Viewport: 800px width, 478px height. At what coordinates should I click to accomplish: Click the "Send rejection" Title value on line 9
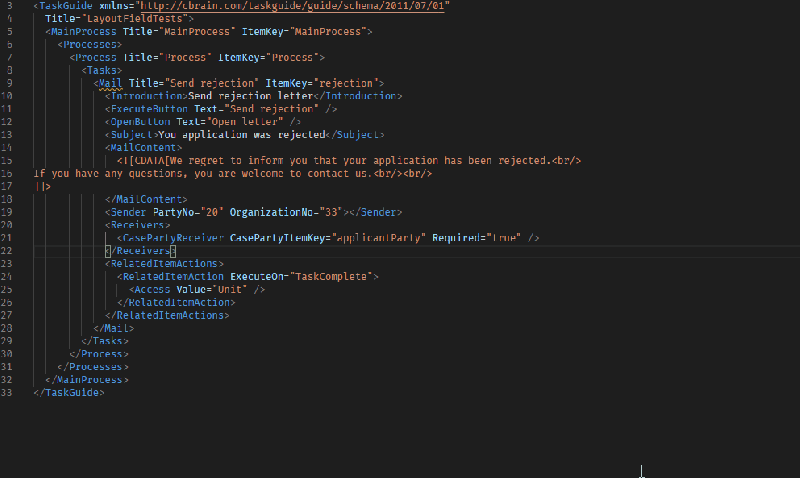[212, 83]
